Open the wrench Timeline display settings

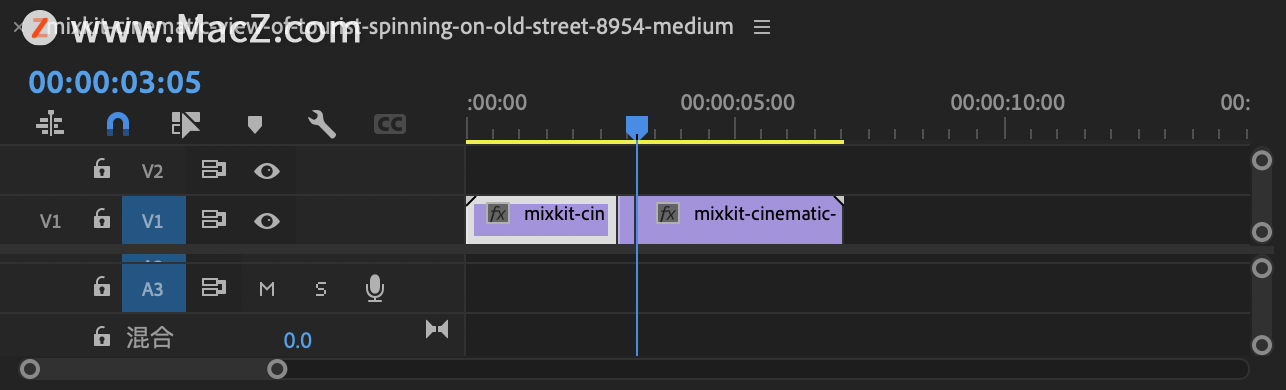click(322, 124)
